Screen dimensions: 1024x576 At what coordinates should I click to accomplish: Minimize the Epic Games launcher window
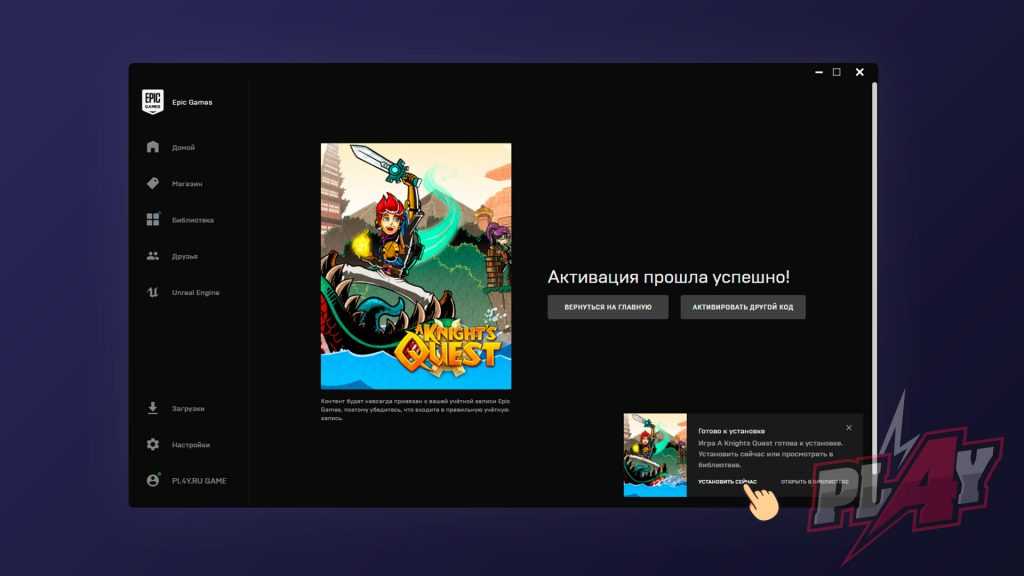pos(815,72)
